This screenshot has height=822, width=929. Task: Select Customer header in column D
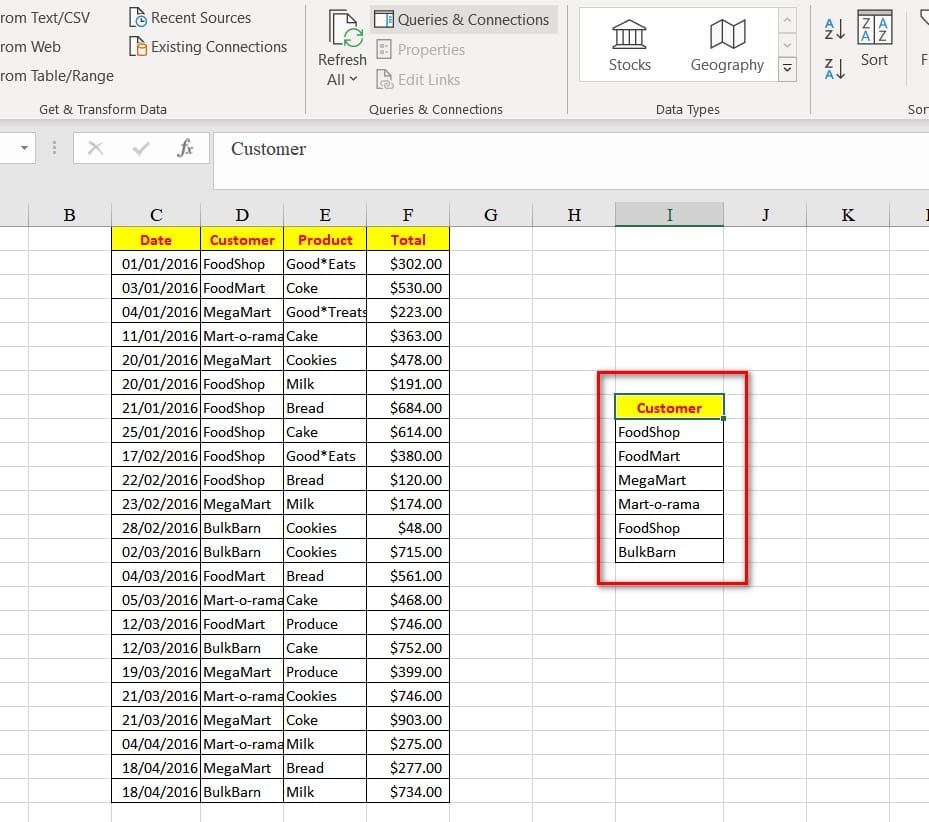242,239
